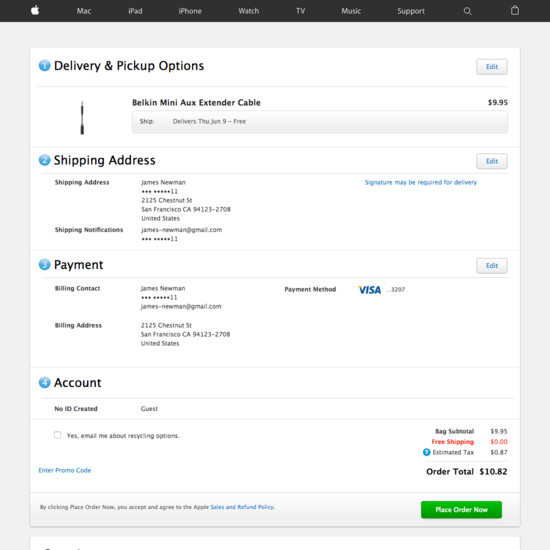Screen dimensions: 550x550
Task: Click the Estimated Tax help icon
Action: 427,452
